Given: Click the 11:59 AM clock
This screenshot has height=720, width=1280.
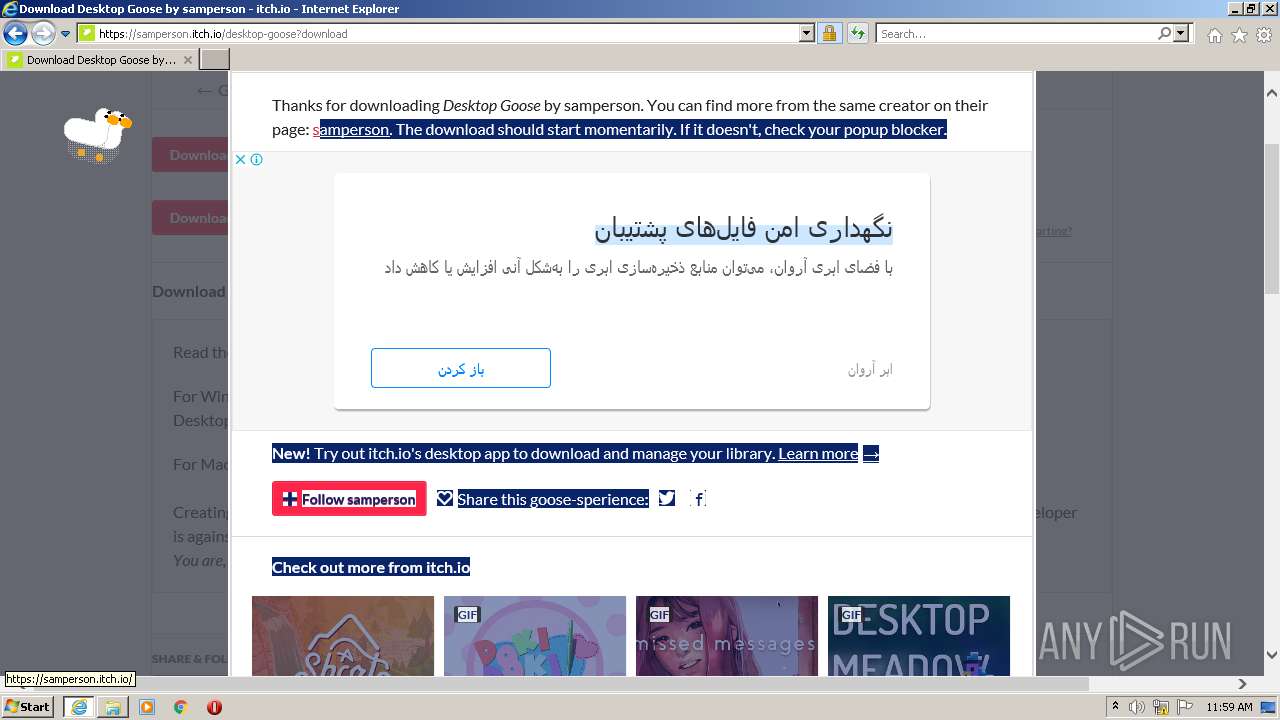Looking at the screenshot, I should tap(1229, 706).
